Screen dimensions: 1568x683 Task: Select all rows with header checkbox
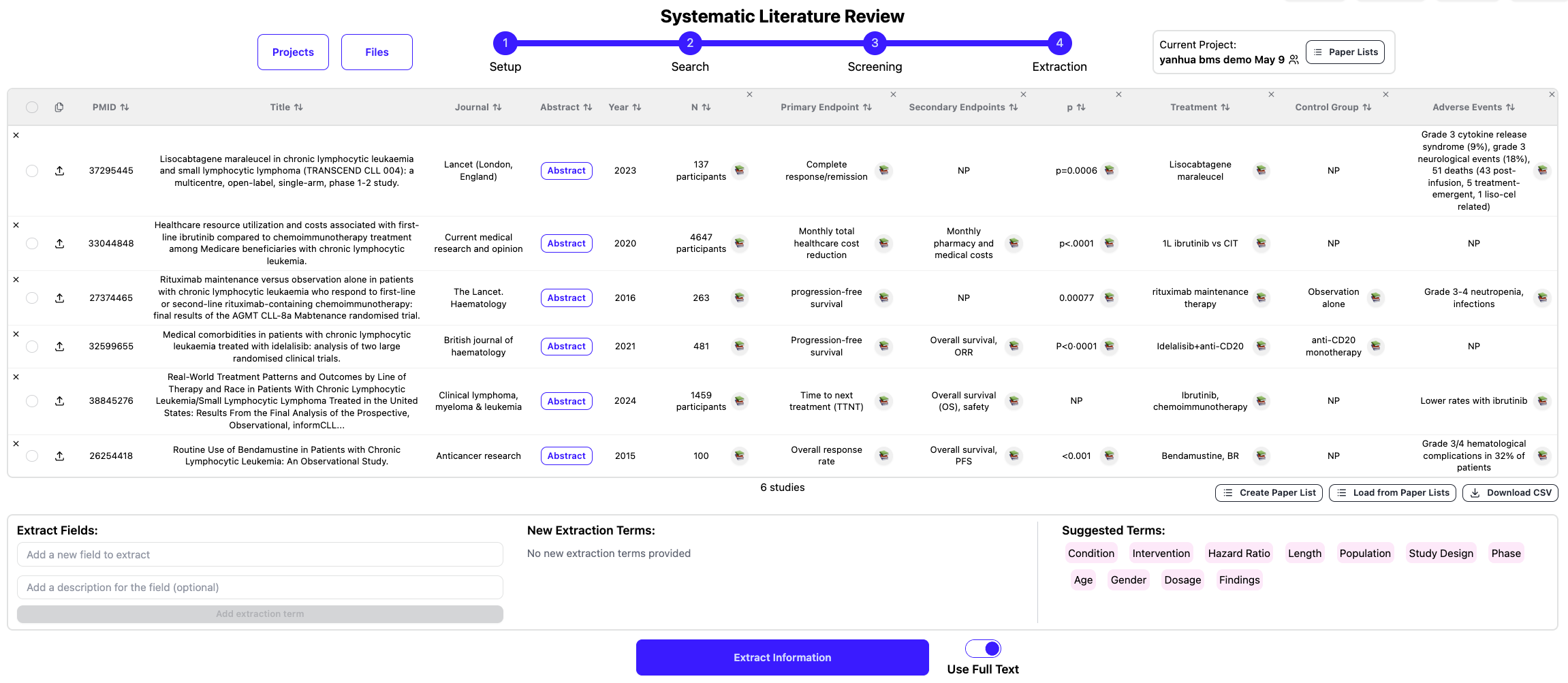(x=32, y=107)
